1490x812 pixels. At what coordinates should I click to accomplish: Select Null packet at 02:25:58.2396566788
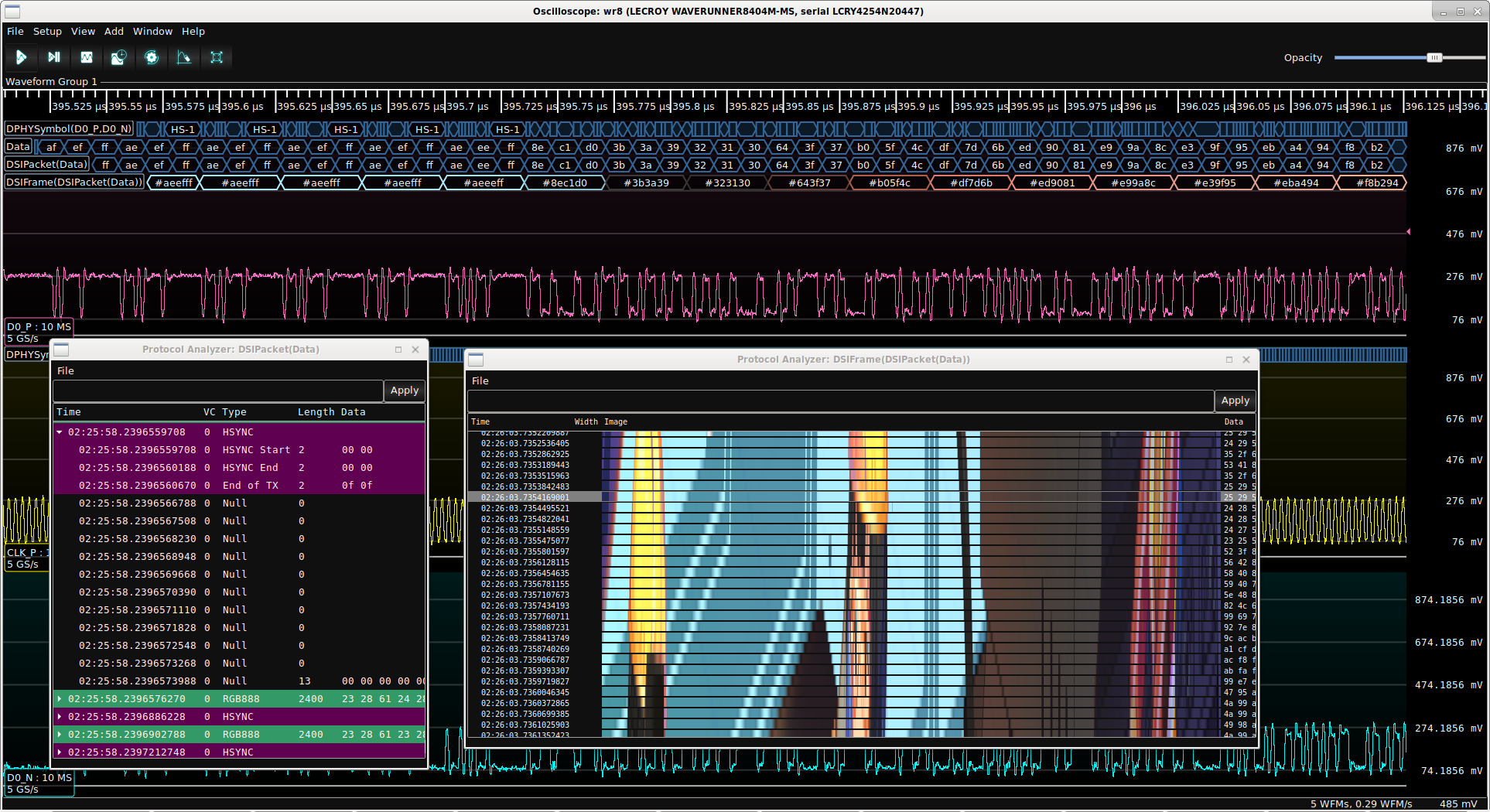pos(239,503)
